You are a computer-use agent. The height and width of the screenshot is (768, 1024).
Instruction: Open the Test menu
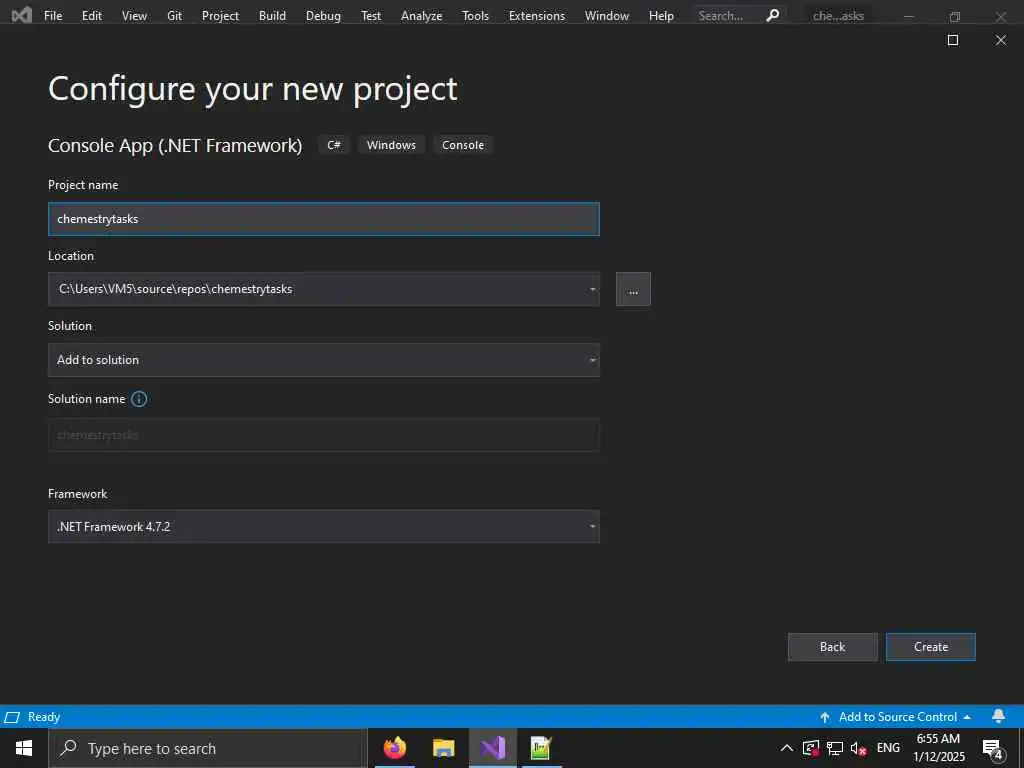coord(371,16)
